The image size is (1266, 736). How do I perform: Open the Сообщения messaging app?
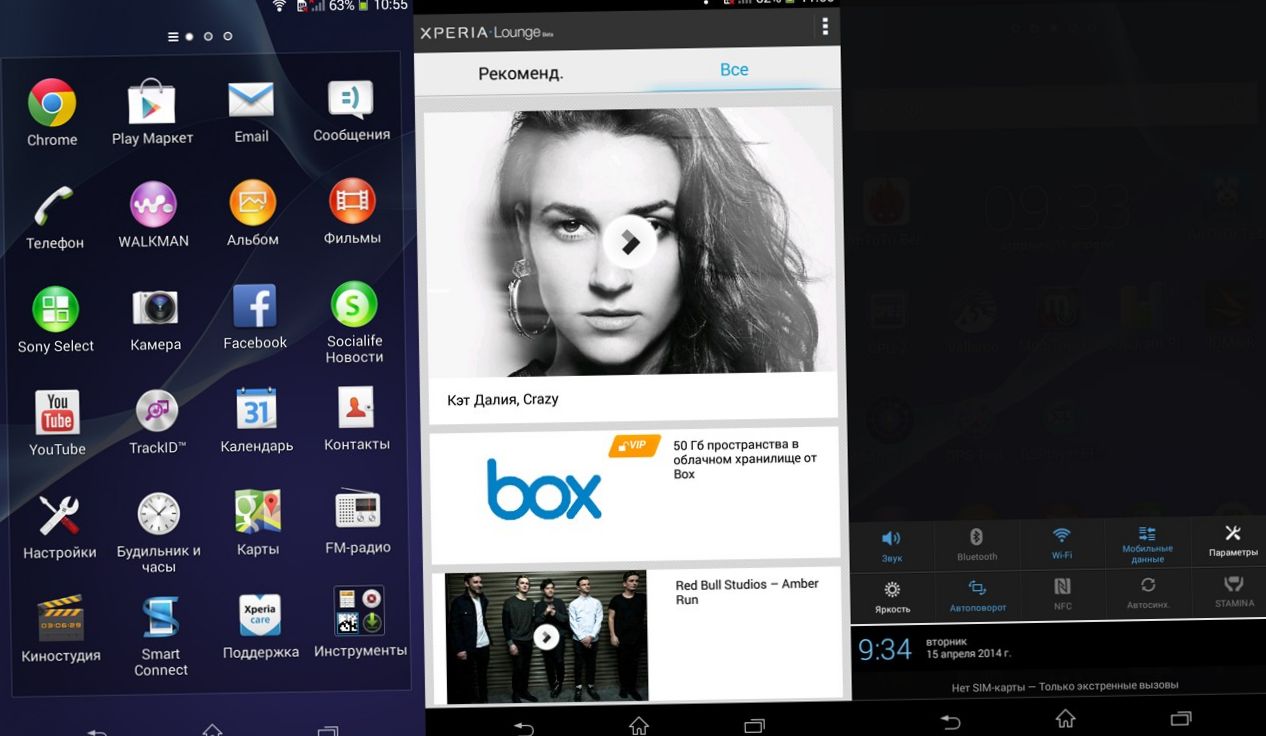pyautogui.click(x=351, y=100)
